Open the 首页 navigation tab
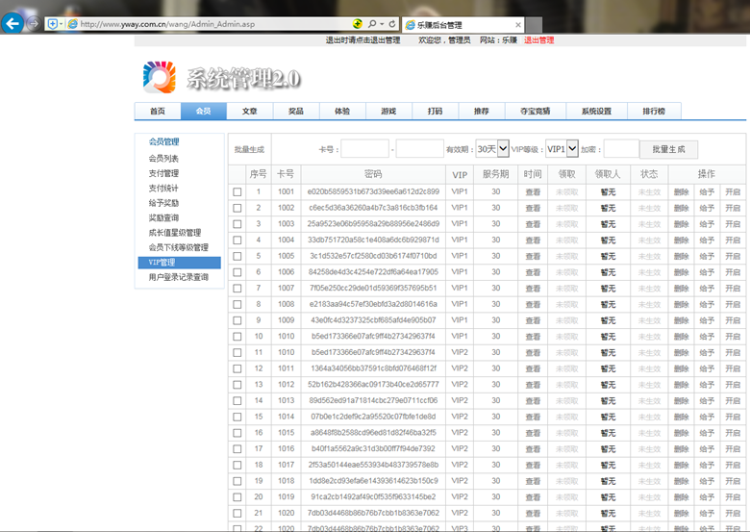This screenshot has width=750, height=532. pyautogui.click(x=157, y=111)
